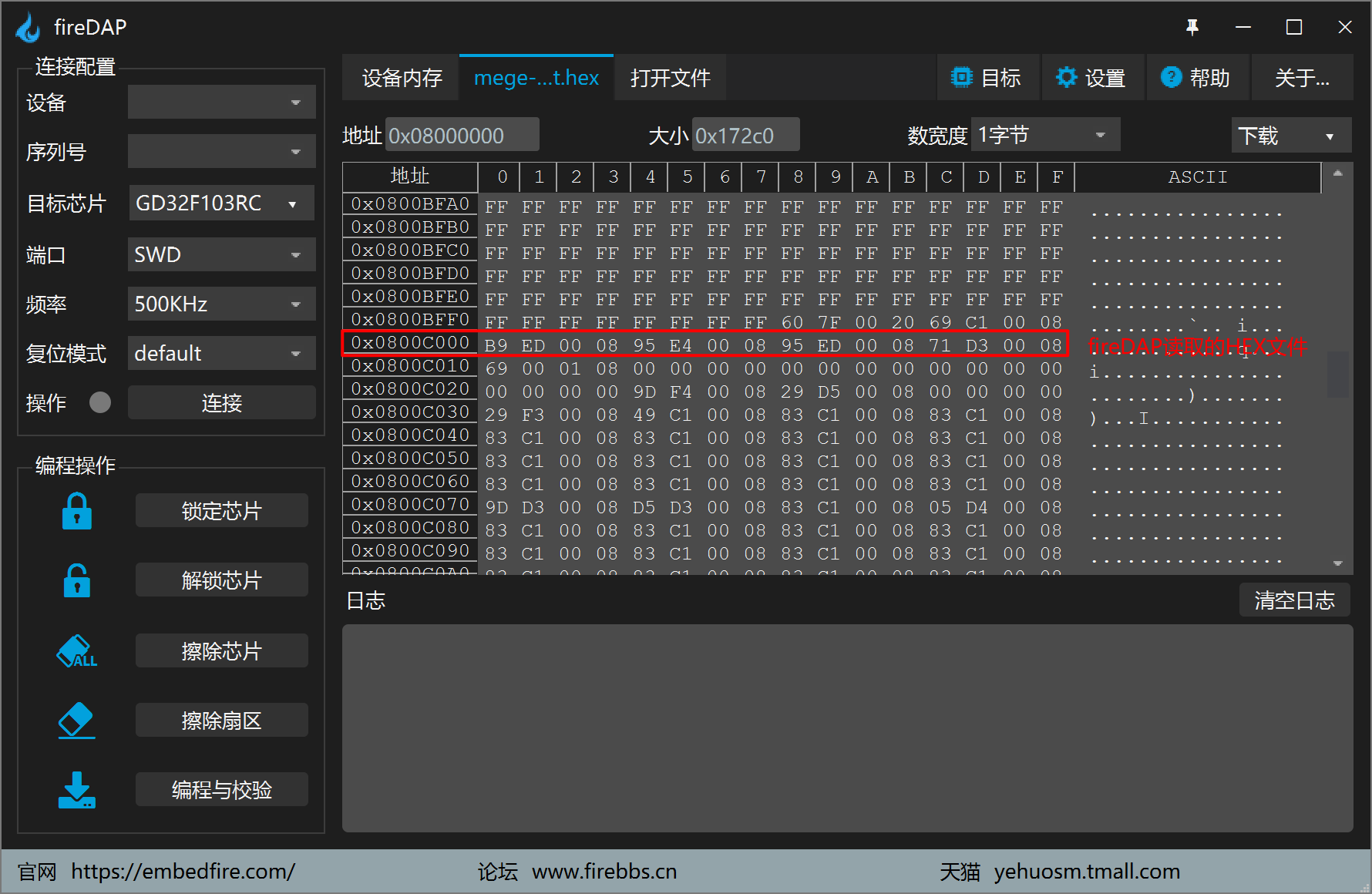Click address row 0x0800C010
The image size is (1372, 894).
tap(410, 366)
